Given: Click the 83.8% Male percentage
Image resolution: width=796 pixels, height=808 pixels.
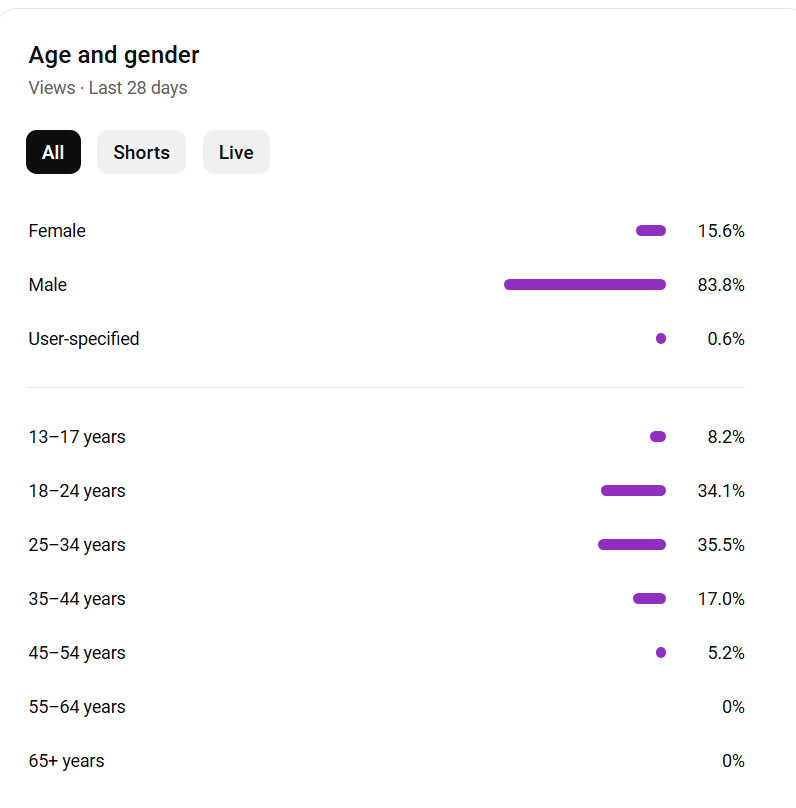Looking at the screenshot, I should coord(721,285).
